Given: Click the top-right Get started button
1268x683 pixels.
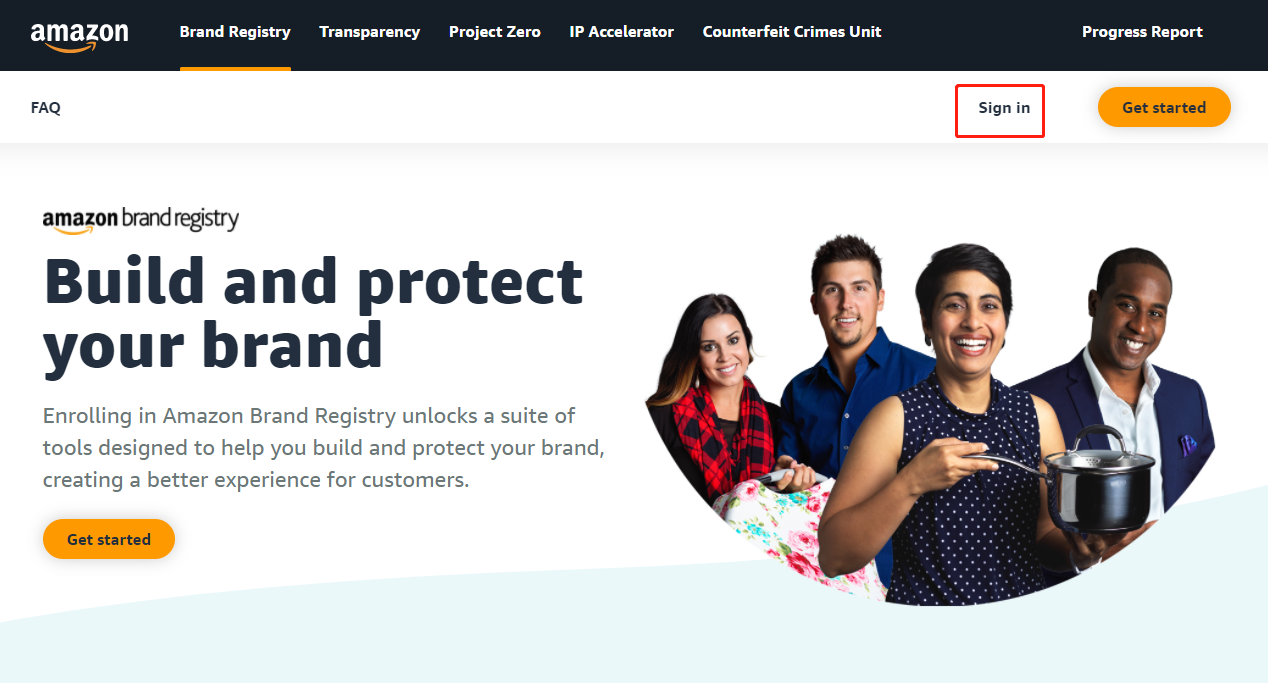Looking at the screenshot, I should 1164,107.
